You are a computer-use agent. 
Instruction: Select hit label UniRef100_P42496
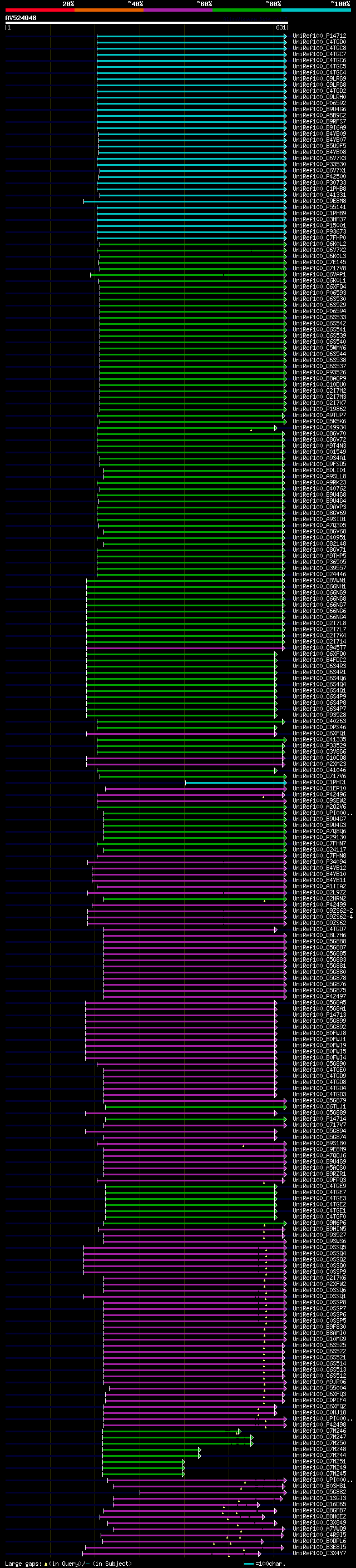[x=319, y=794]
